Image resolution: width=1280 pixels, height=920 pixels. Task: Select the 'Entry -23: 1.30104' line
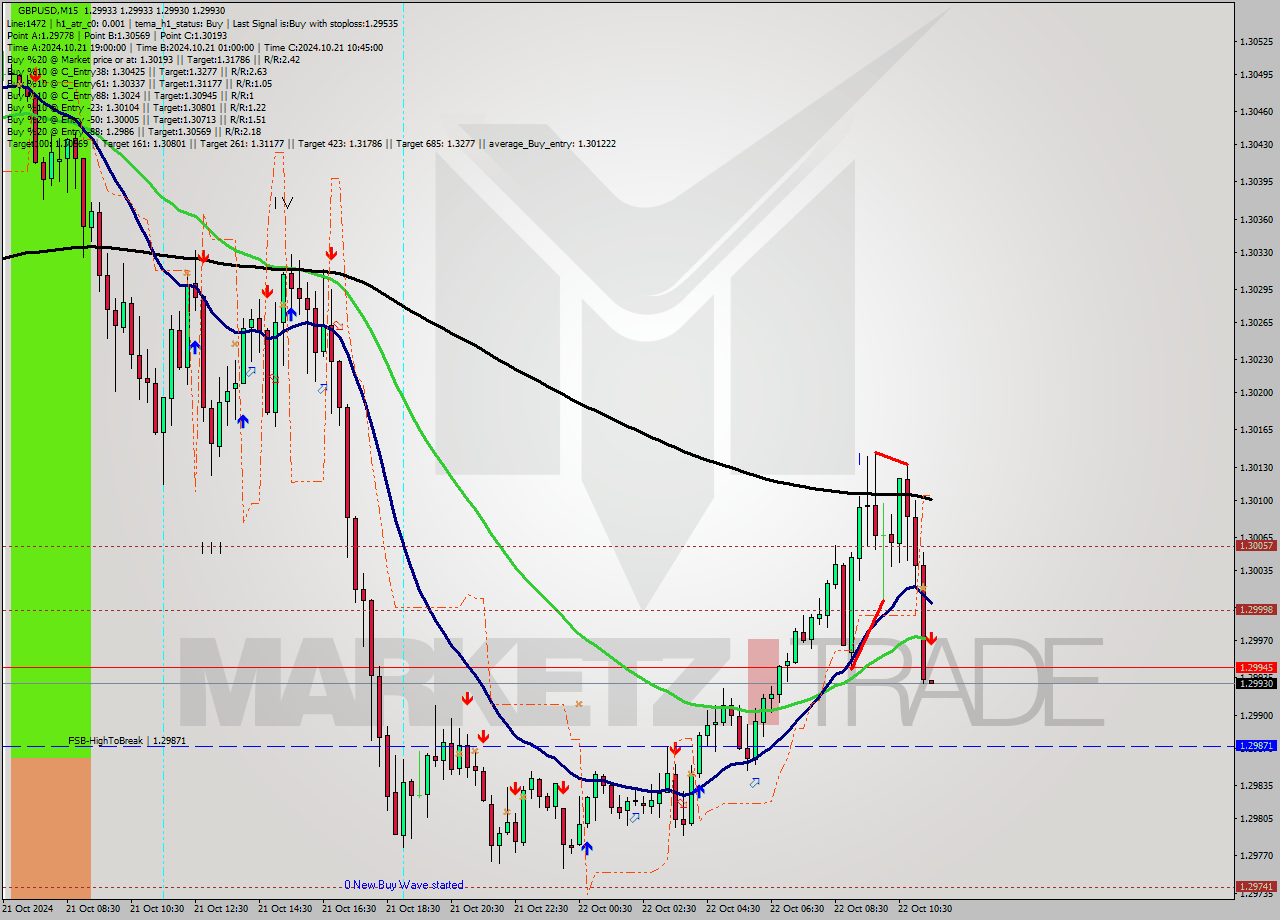pyautogui.click(x=136, y=107)
